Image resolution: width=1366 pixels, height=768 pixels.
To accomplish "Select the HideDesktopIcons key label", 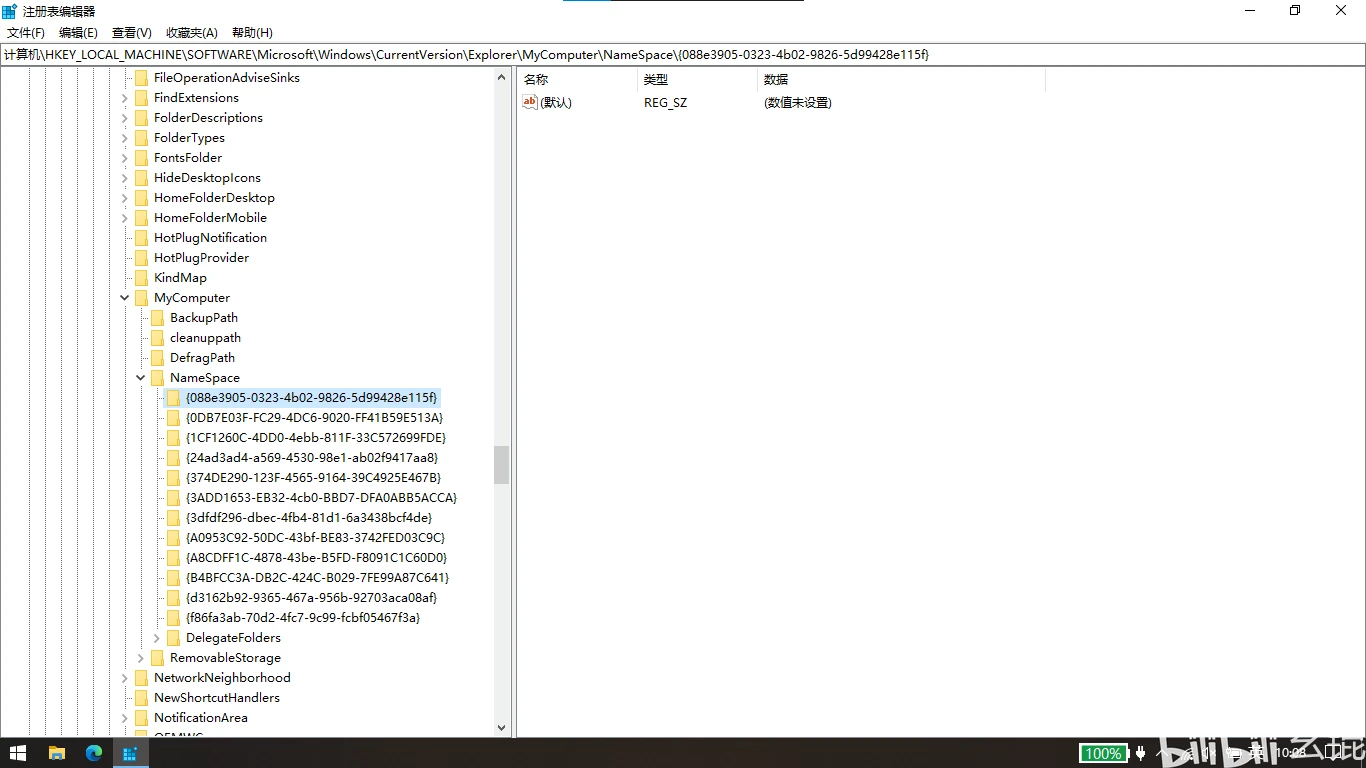I will pos(207,178).
